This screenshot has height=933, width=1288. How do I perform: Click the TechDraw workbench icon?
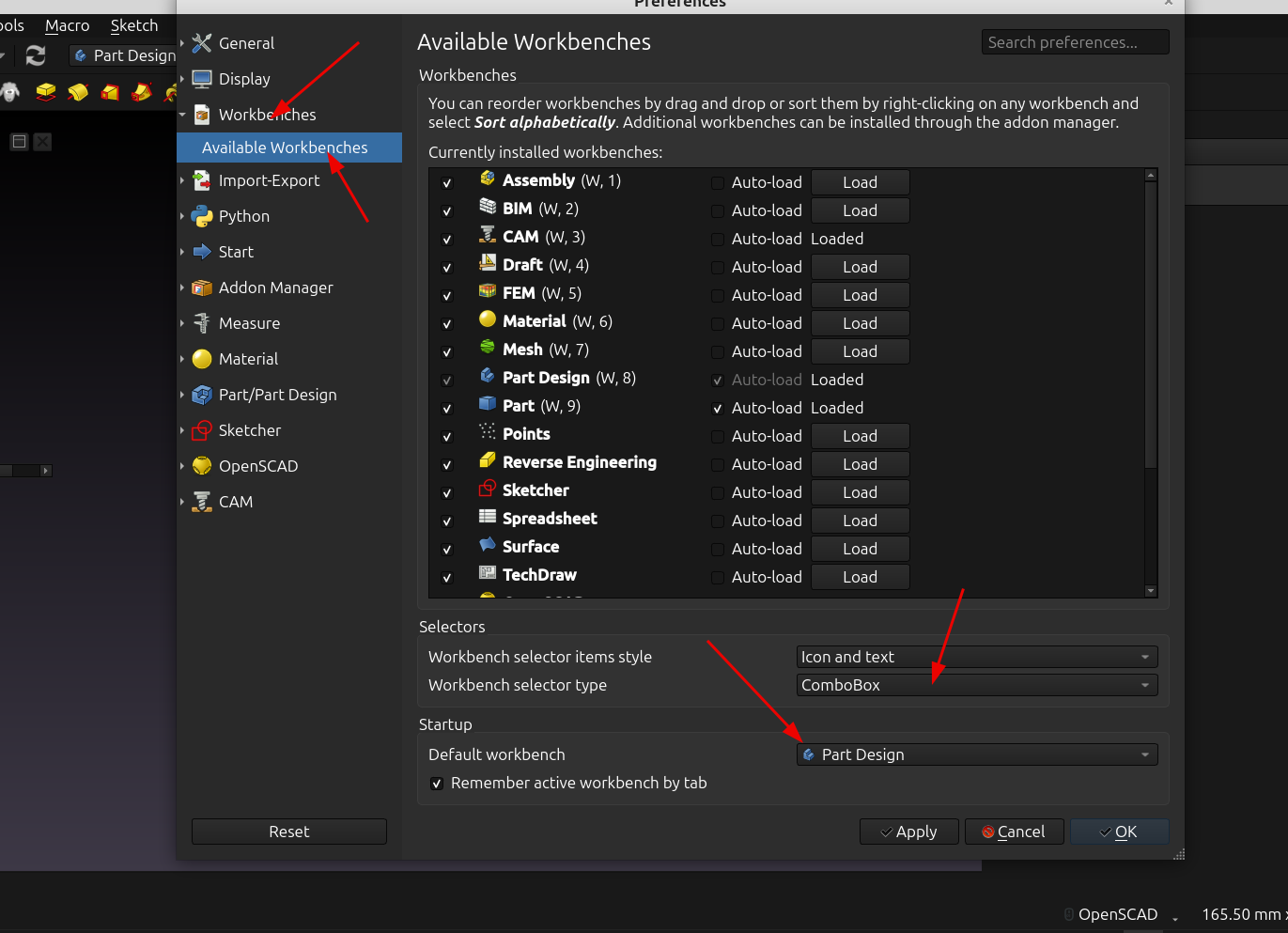pos(488,573)
